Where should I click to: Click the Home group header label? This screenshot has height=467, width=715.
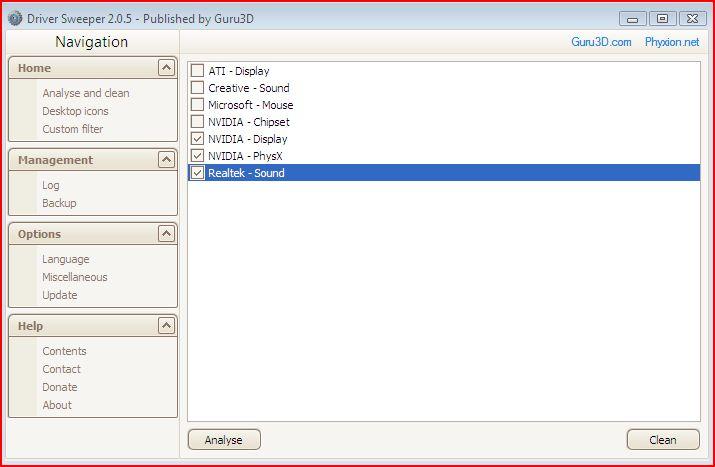click(x=34, y=68)
